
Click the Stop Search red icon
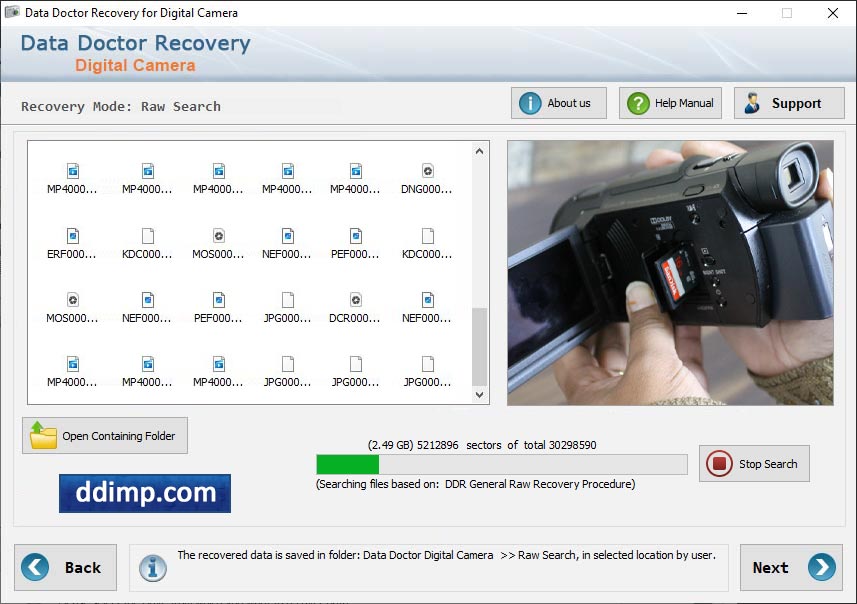[723, 463]
